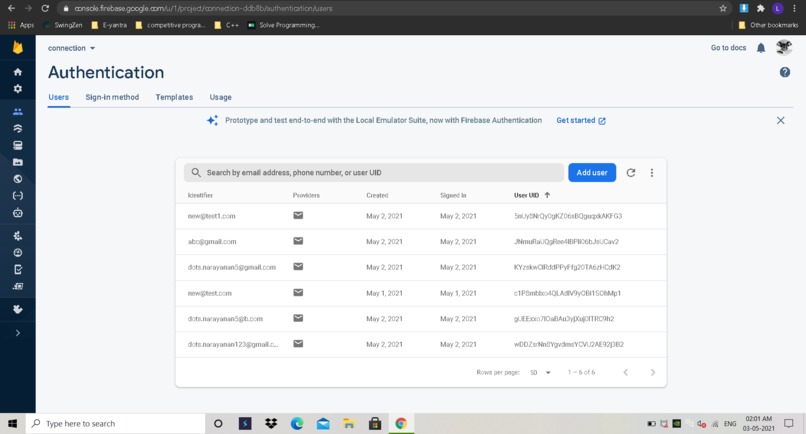The image size is (806, 434).
Task: Select new@test.com identifier
Action: pyautogui.click(x=209, y=293)
